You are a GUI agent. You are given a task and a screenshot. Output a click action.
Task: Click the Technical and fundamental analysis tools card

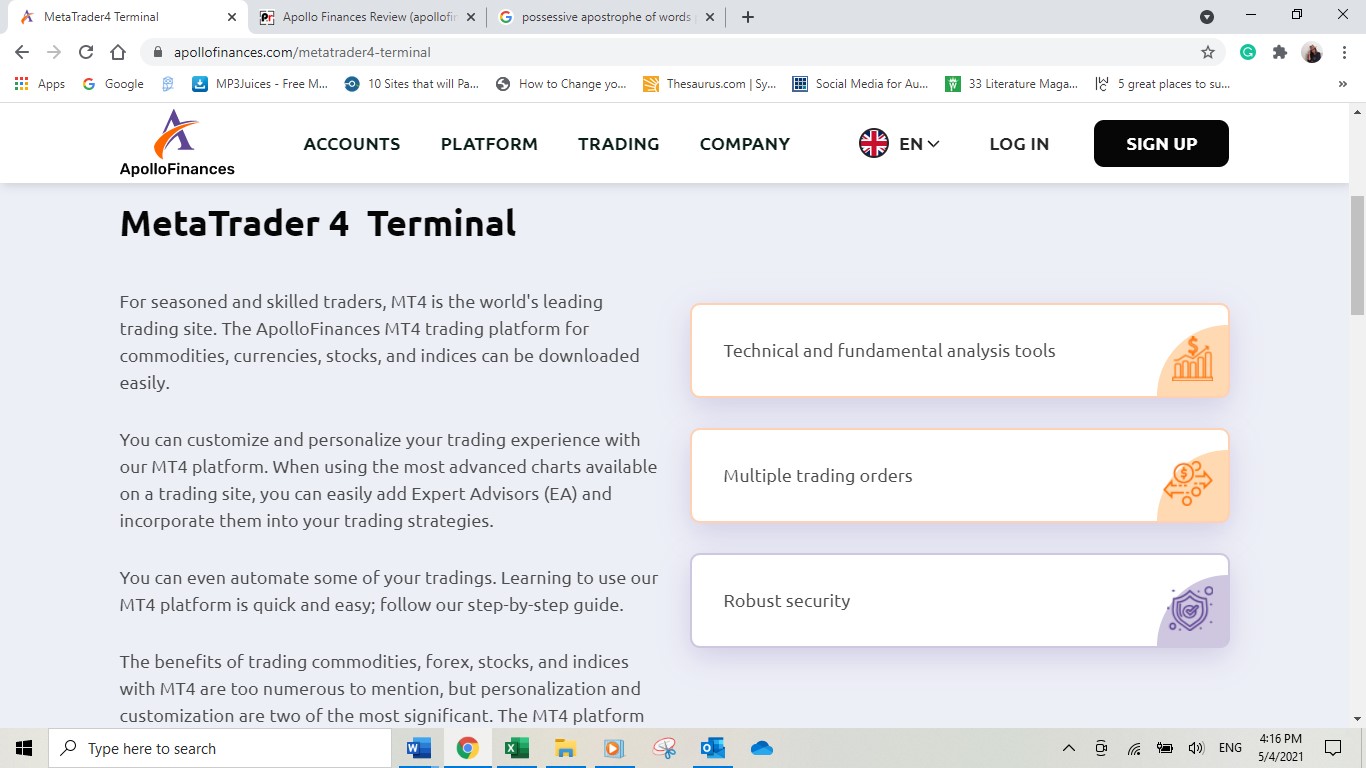click(960, 351)
